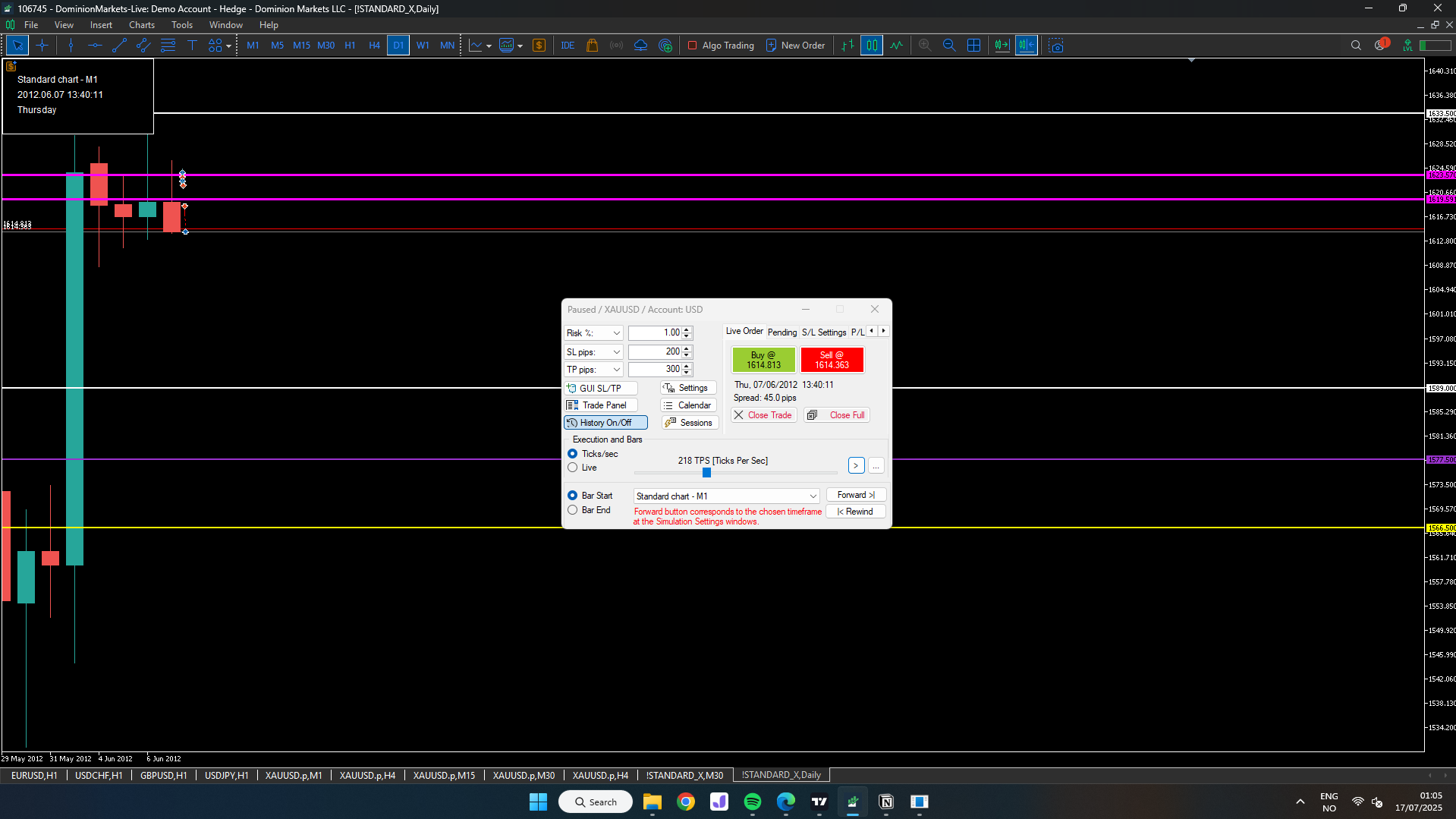Switch to XAUUSD.p,M15 chart tab
Image resolution: width=1456 pixels, height=819 pixels.
pyautogui.click(x=444, y=775)
